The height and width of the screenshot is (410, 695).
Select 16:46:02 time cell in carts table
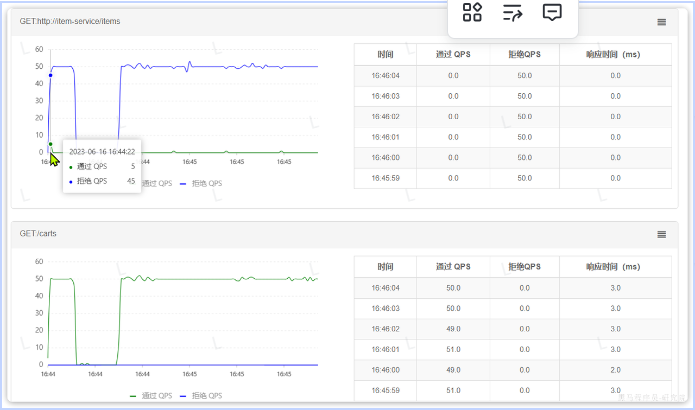[385, 329]
